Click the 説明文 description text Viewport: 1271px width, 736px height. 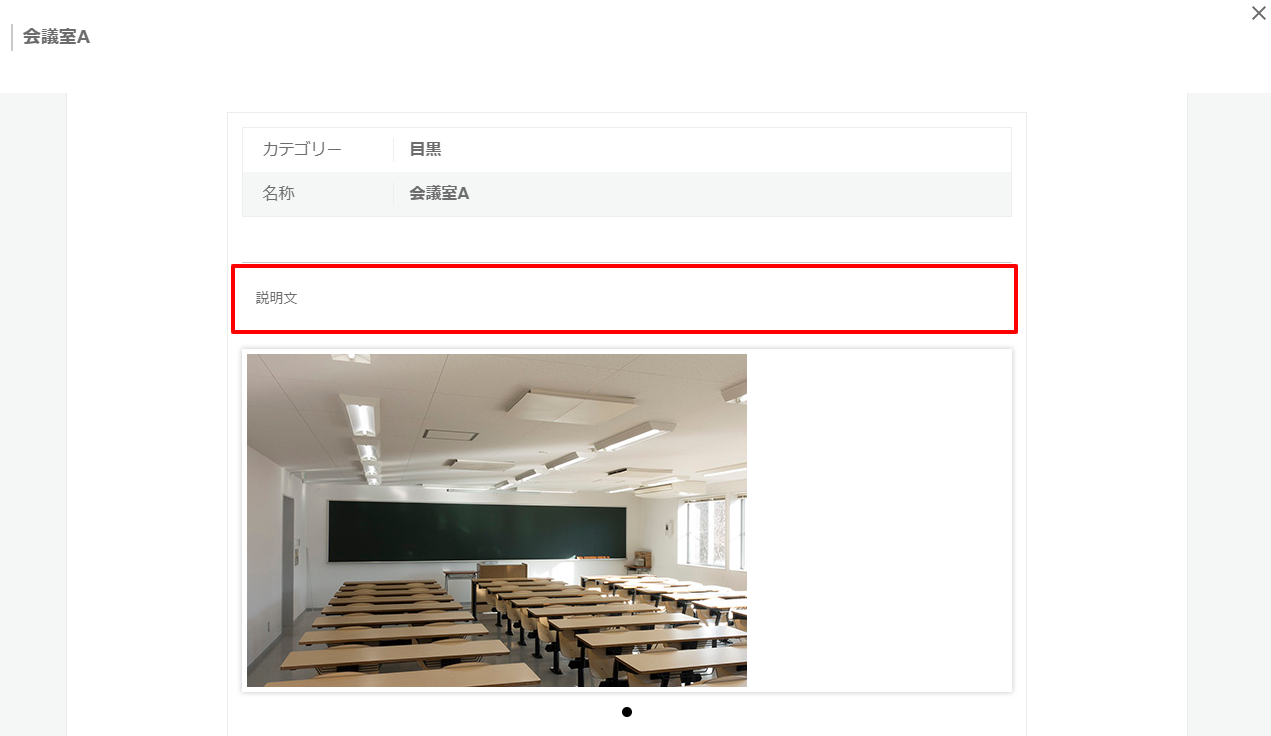pyautogui.click(x=277, y=298)
